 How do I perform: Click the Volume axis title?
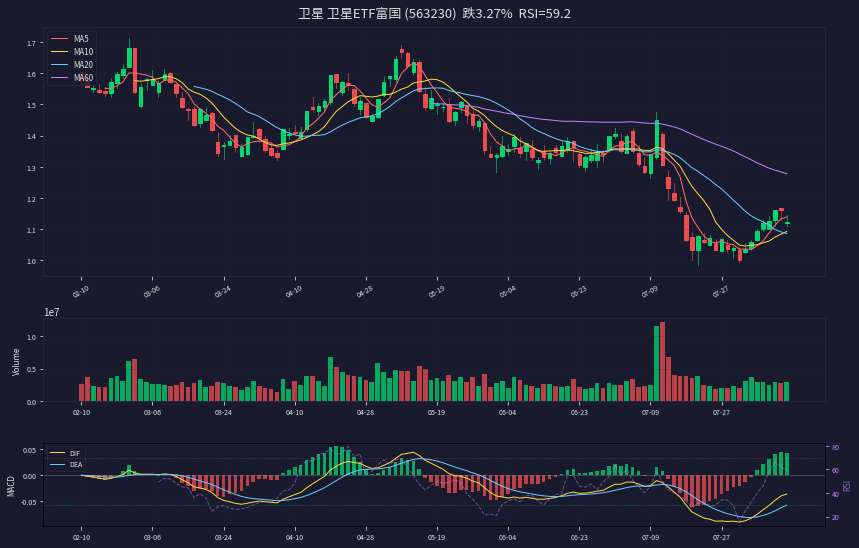[16, 362]
